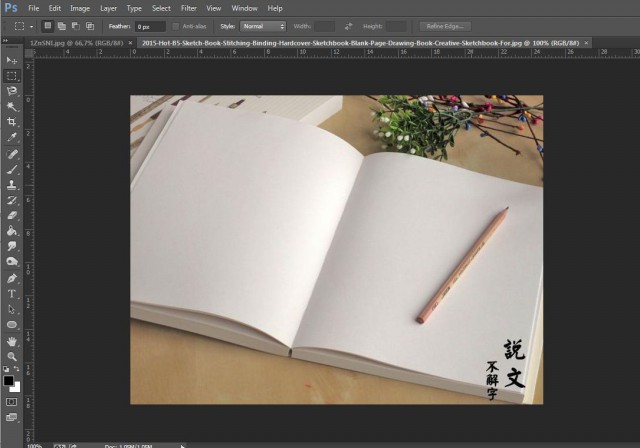Viewport: 640px width, 448px height.
Task: Select the Magic Wand tool
Action: click(11, 106)
